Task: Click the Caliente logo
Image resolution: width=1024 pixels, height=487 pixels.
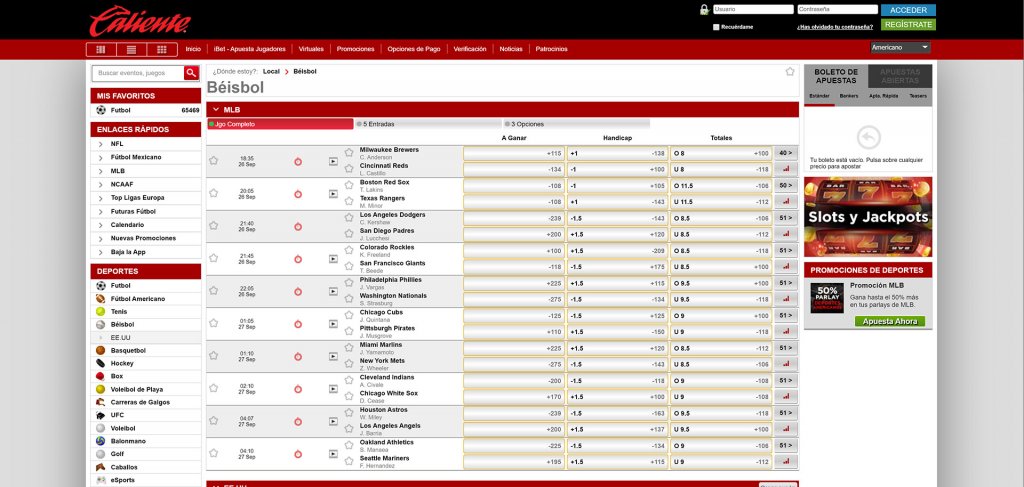Action: click(140, 21)
